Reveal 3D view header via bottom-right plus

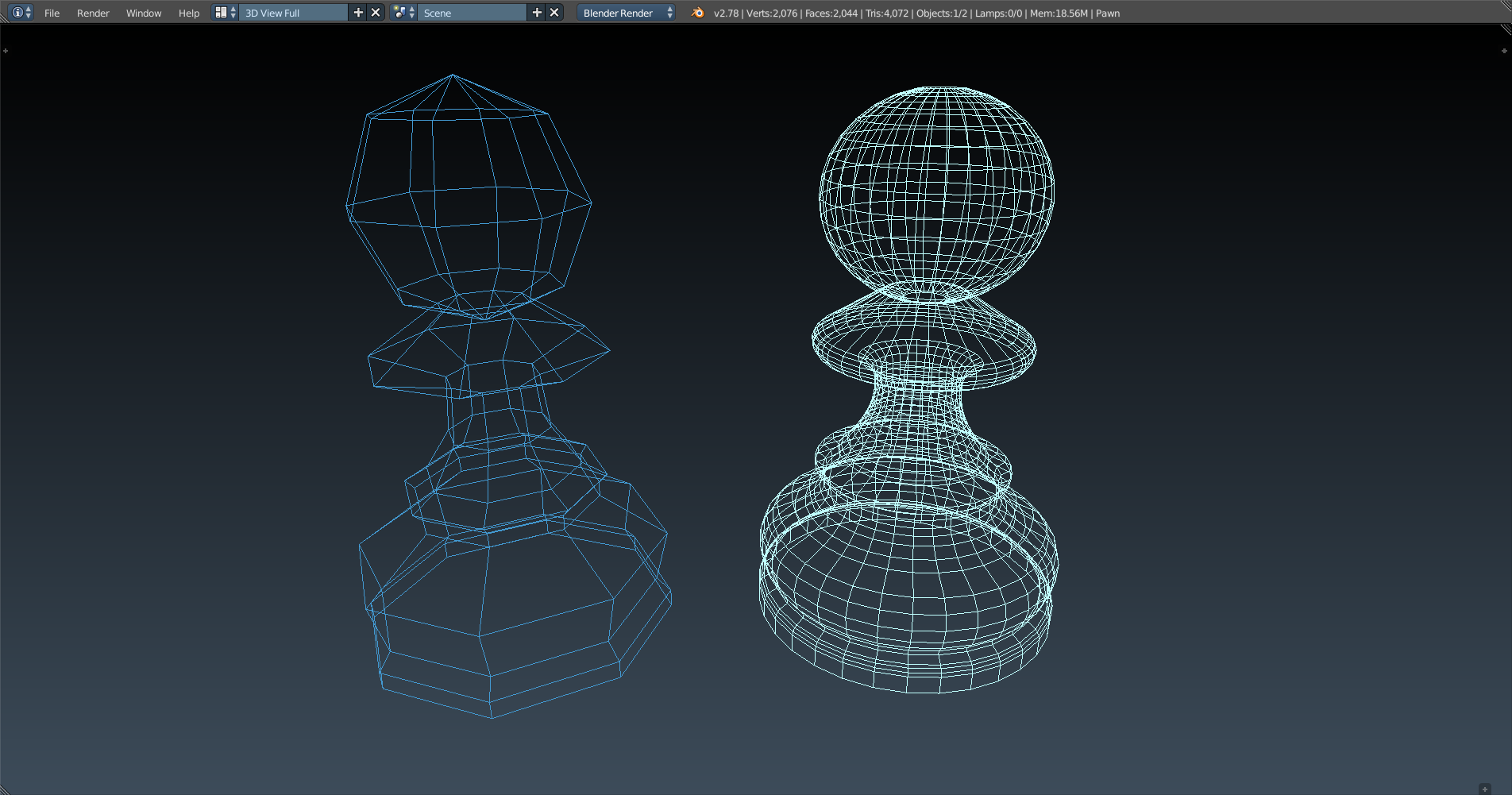point(1485,789)
